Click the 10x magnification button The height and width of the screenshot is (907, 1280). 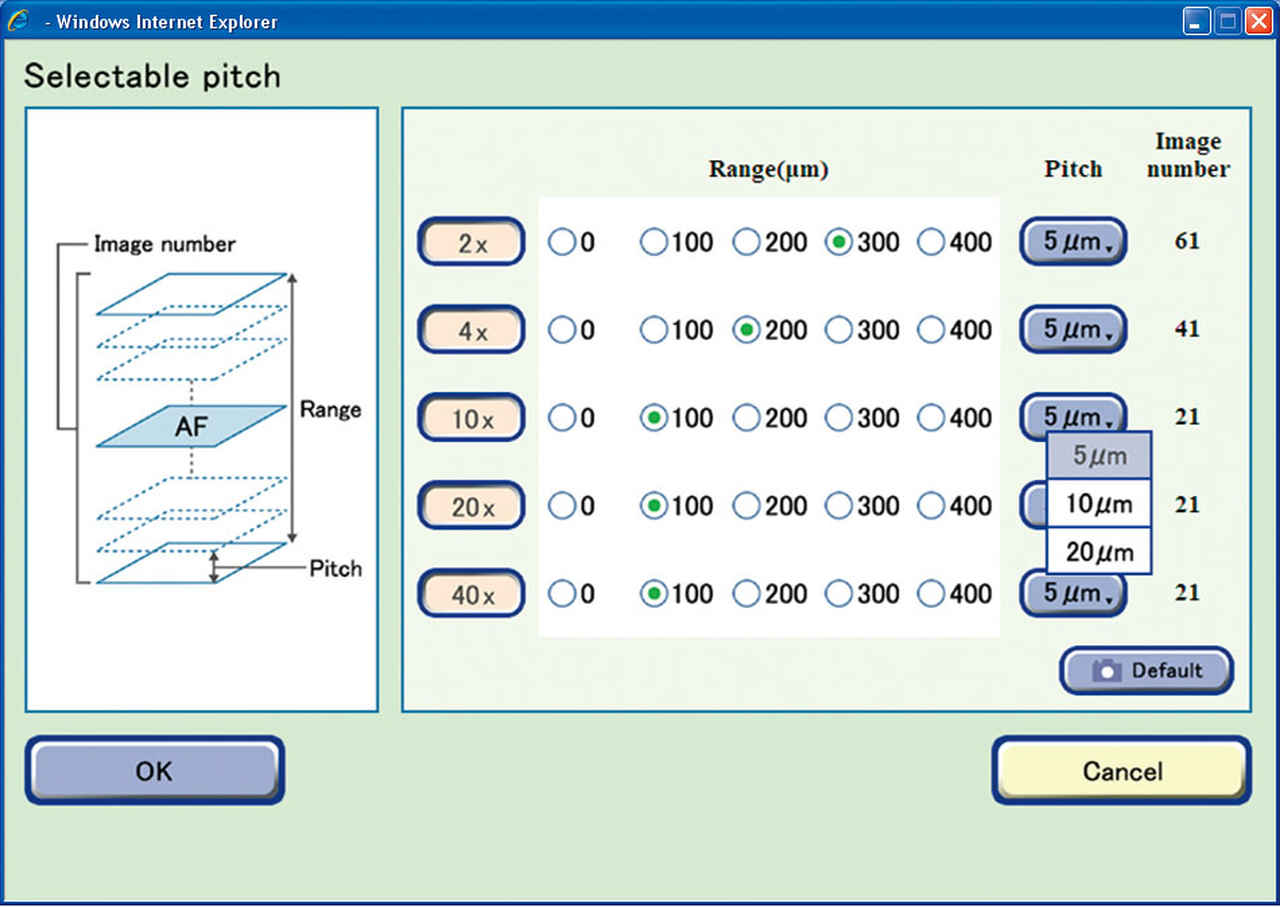point(471,418)
